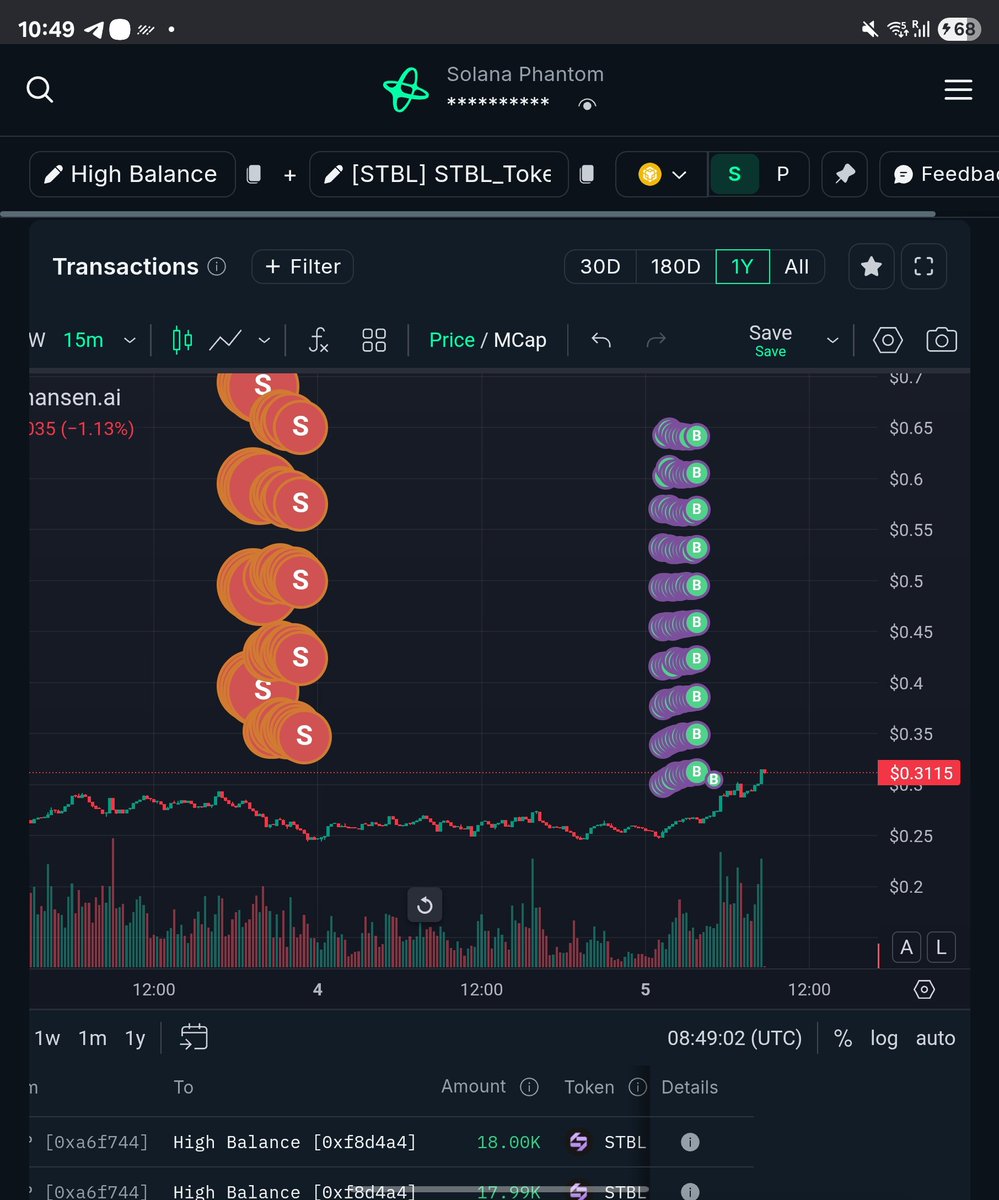Click the grid layout icon
The height and width of the screenshot is (1200, 999).
(x=374, y=340)
